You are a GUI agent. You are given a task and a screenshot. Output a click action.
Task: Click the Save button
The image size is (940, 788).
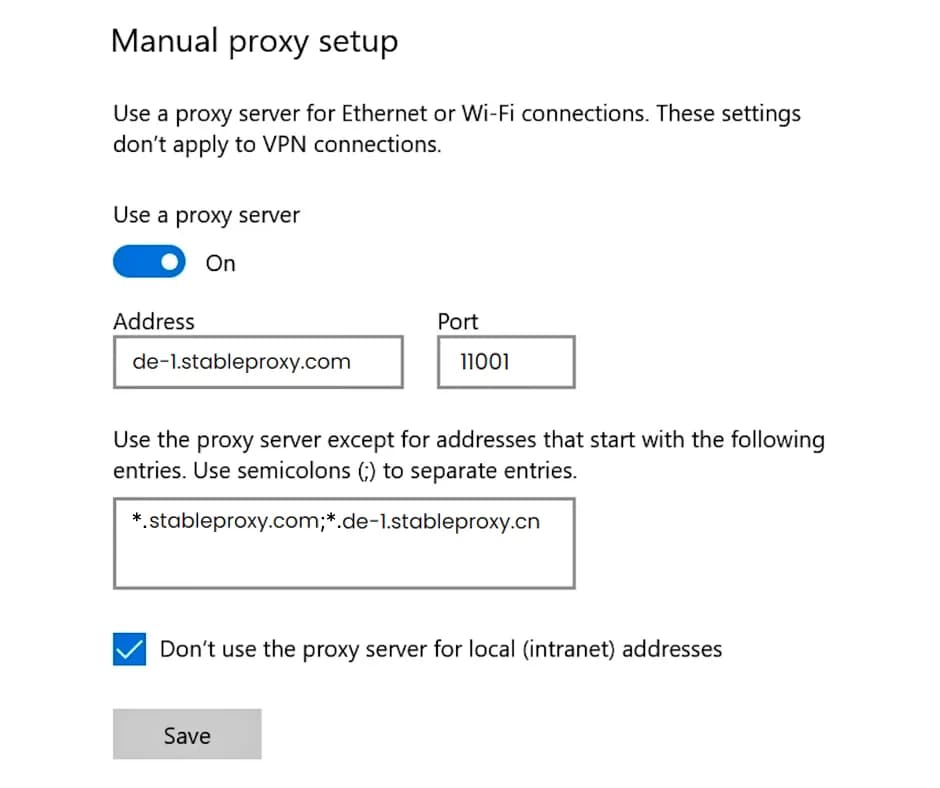(186, 734)
